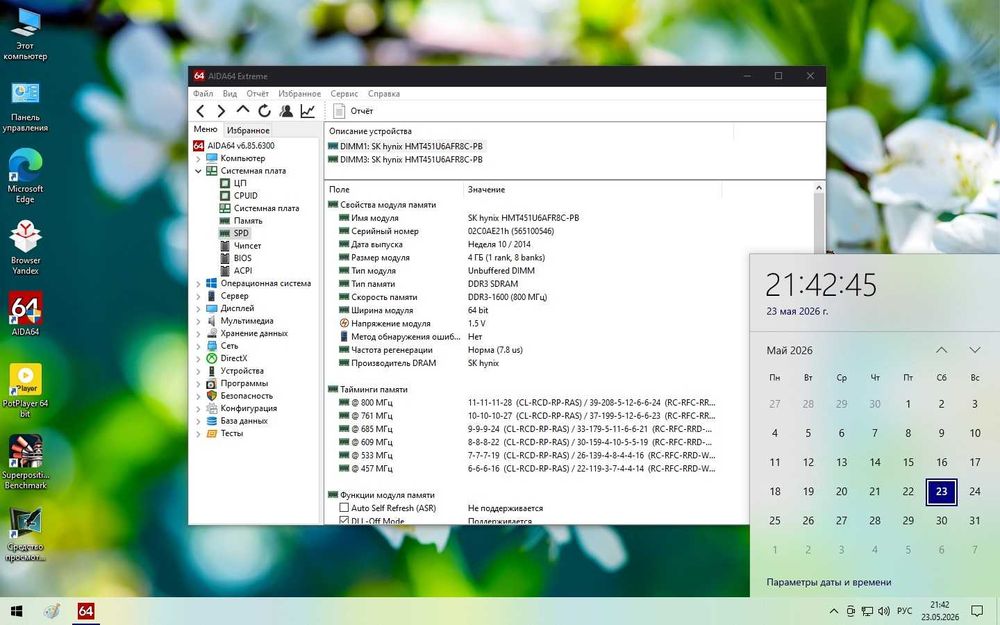Go forward with the toolbar right arrow
Image resolution: width=1000 pixels, height=625 pixels.
click(221, 111)
